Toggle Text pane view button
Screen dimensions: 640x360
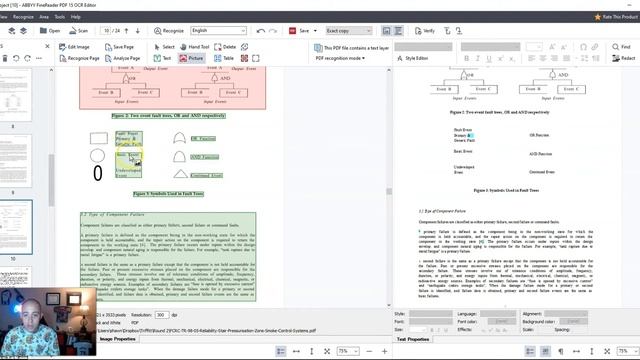coord(398,31)
